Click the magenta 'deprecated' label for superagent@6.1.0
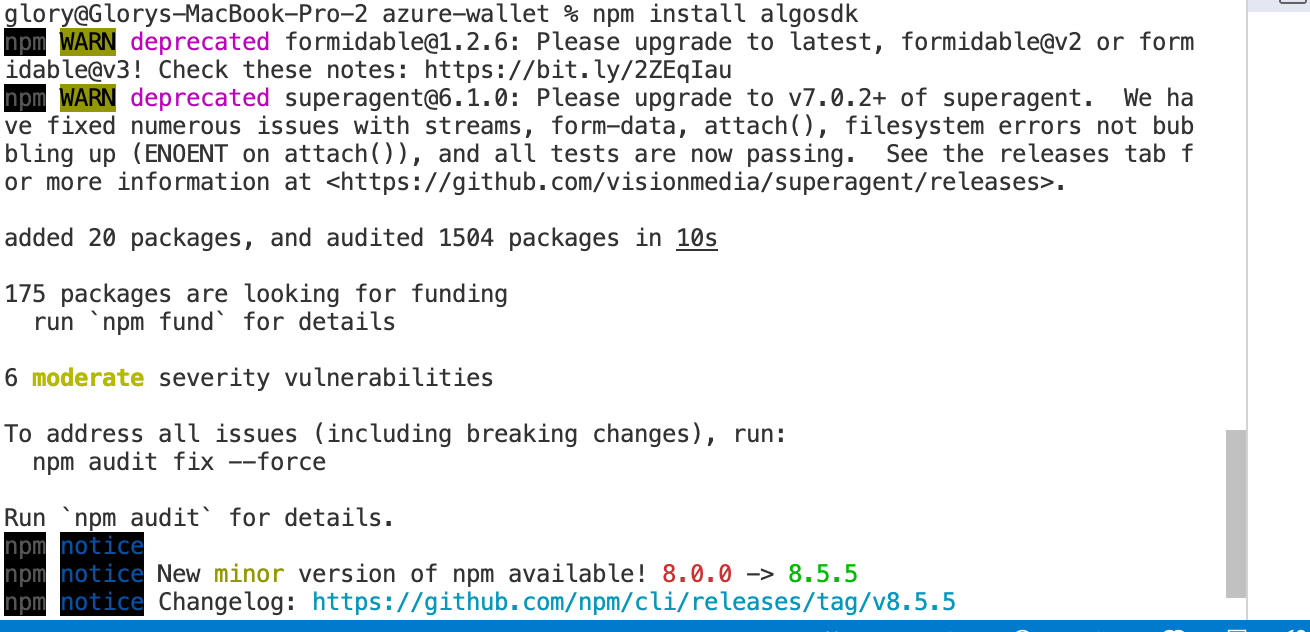 199,98
